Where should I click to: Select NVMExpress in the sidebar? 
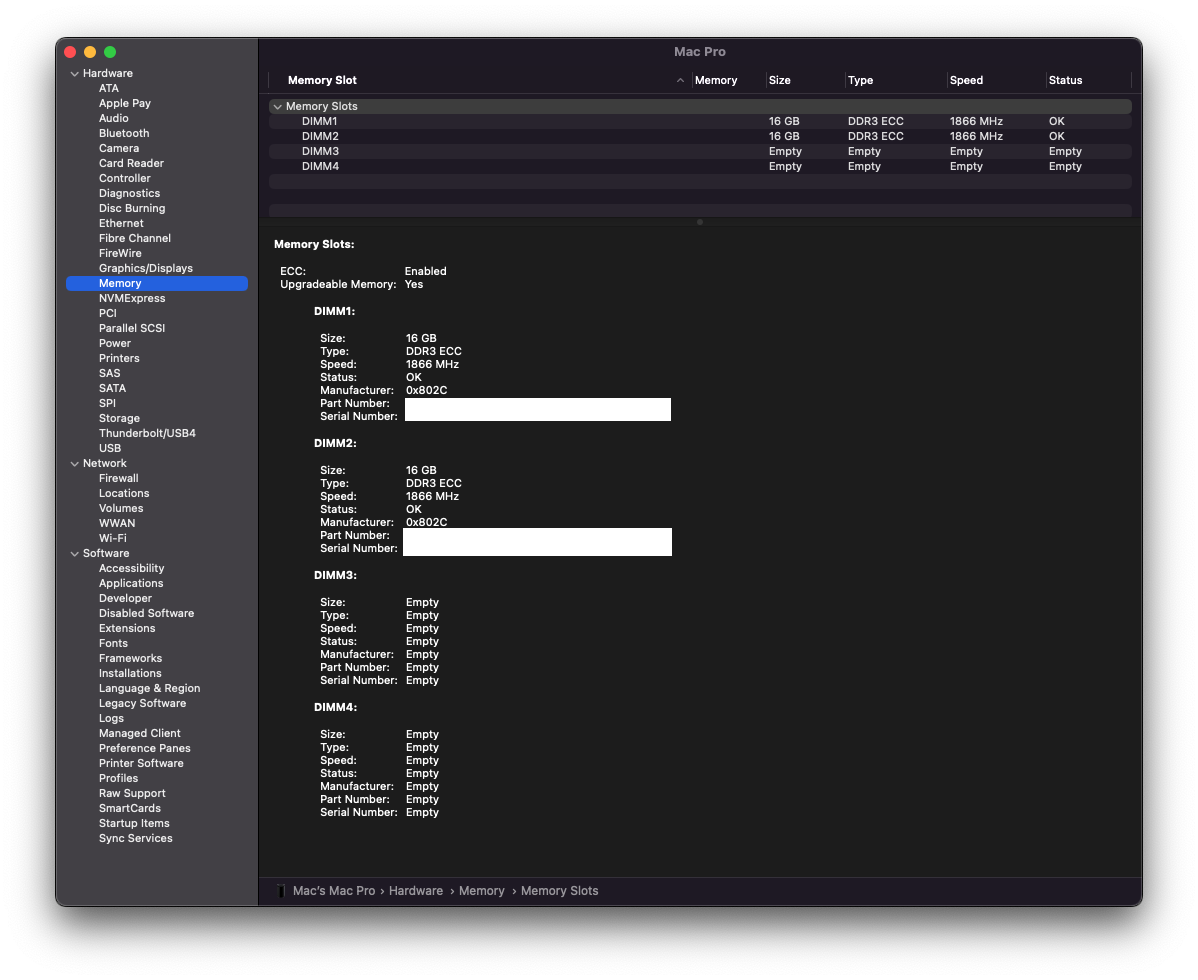pyautogui.click(x=131, y=299)
